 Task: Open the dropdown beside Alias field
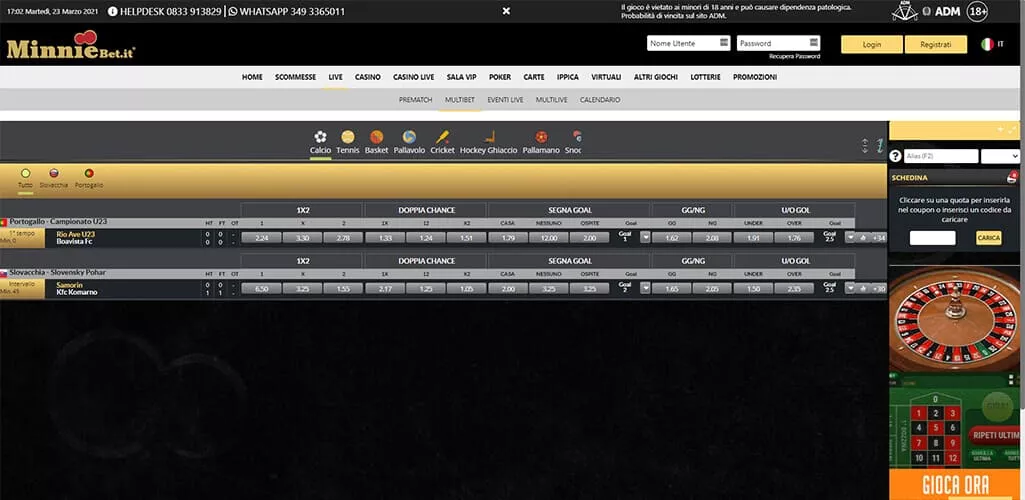[x=1000, y=156]
